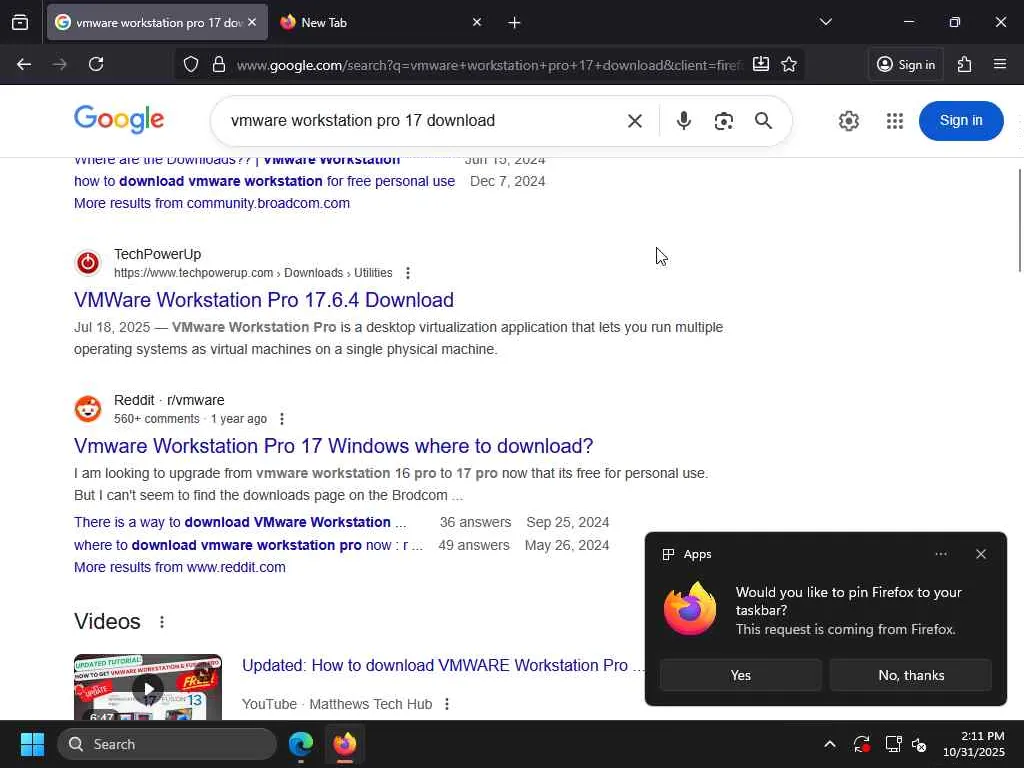Show hidden system tray icons

[x=829, y=744]
